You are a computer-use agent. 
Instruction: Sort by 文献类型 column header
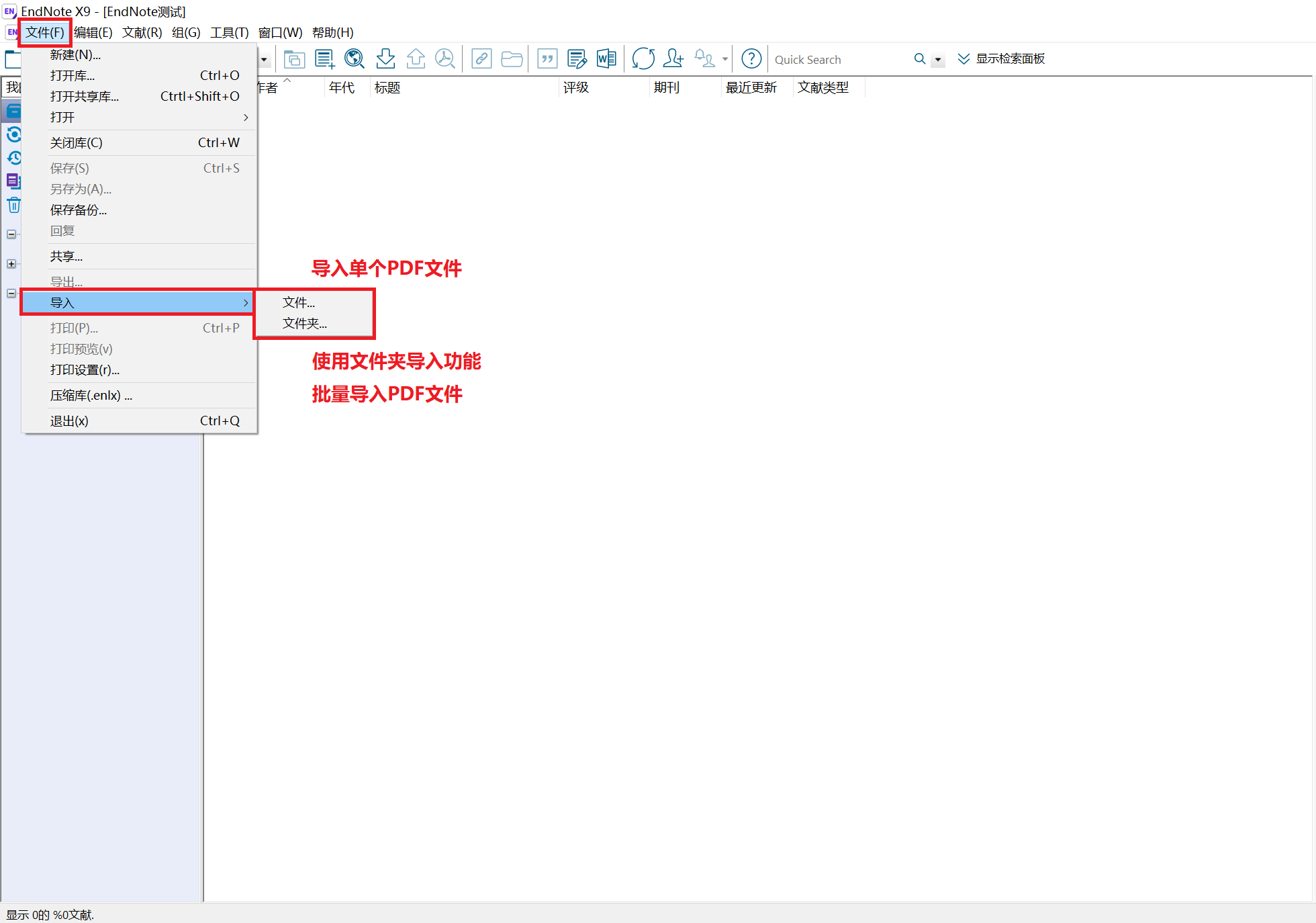coord(829,87)
